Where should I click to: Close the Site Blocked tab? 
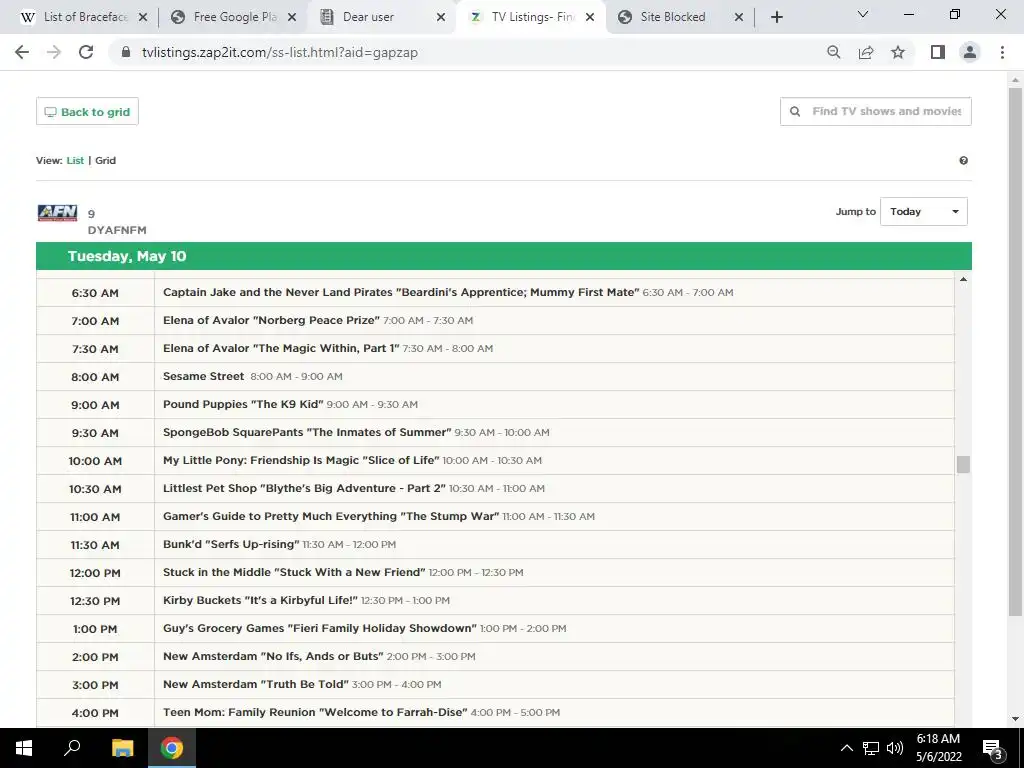tap(739, 17)
